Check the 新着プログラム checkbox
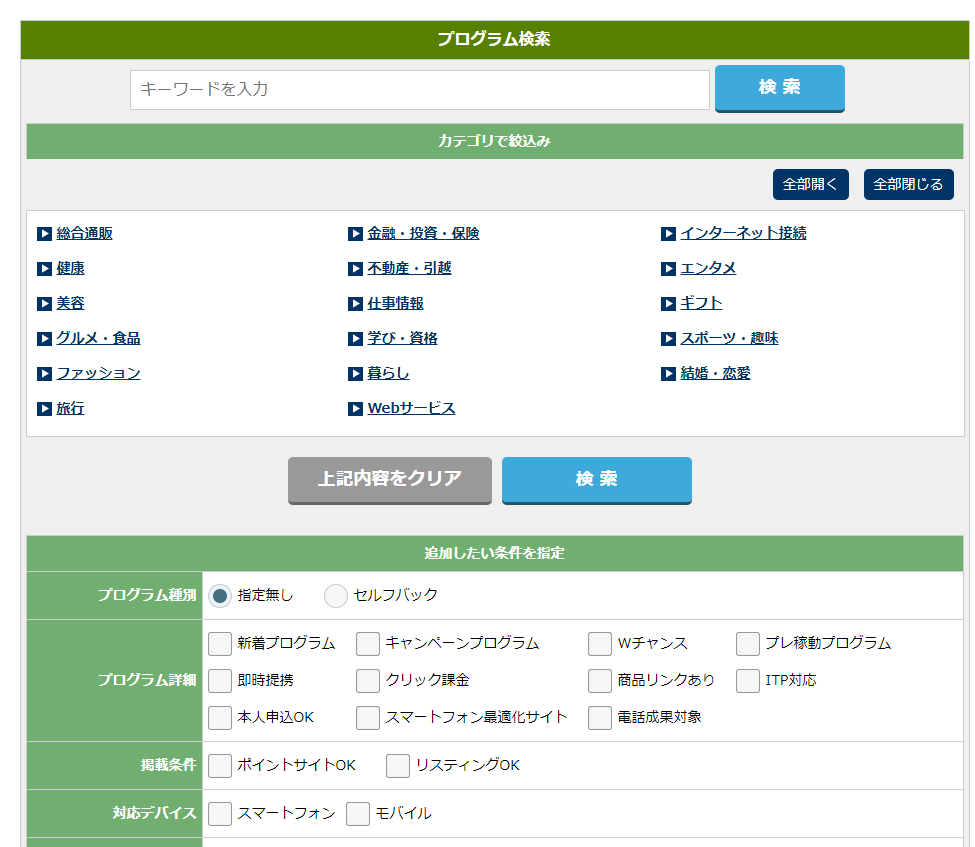This screenshot has width=975, height=847. pos(220,644)
